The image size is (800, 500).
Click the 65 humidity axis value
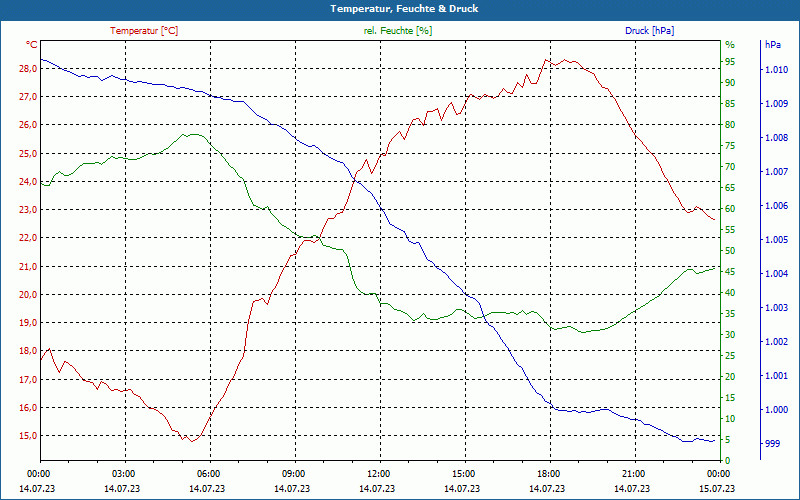(x=730, y=188)
